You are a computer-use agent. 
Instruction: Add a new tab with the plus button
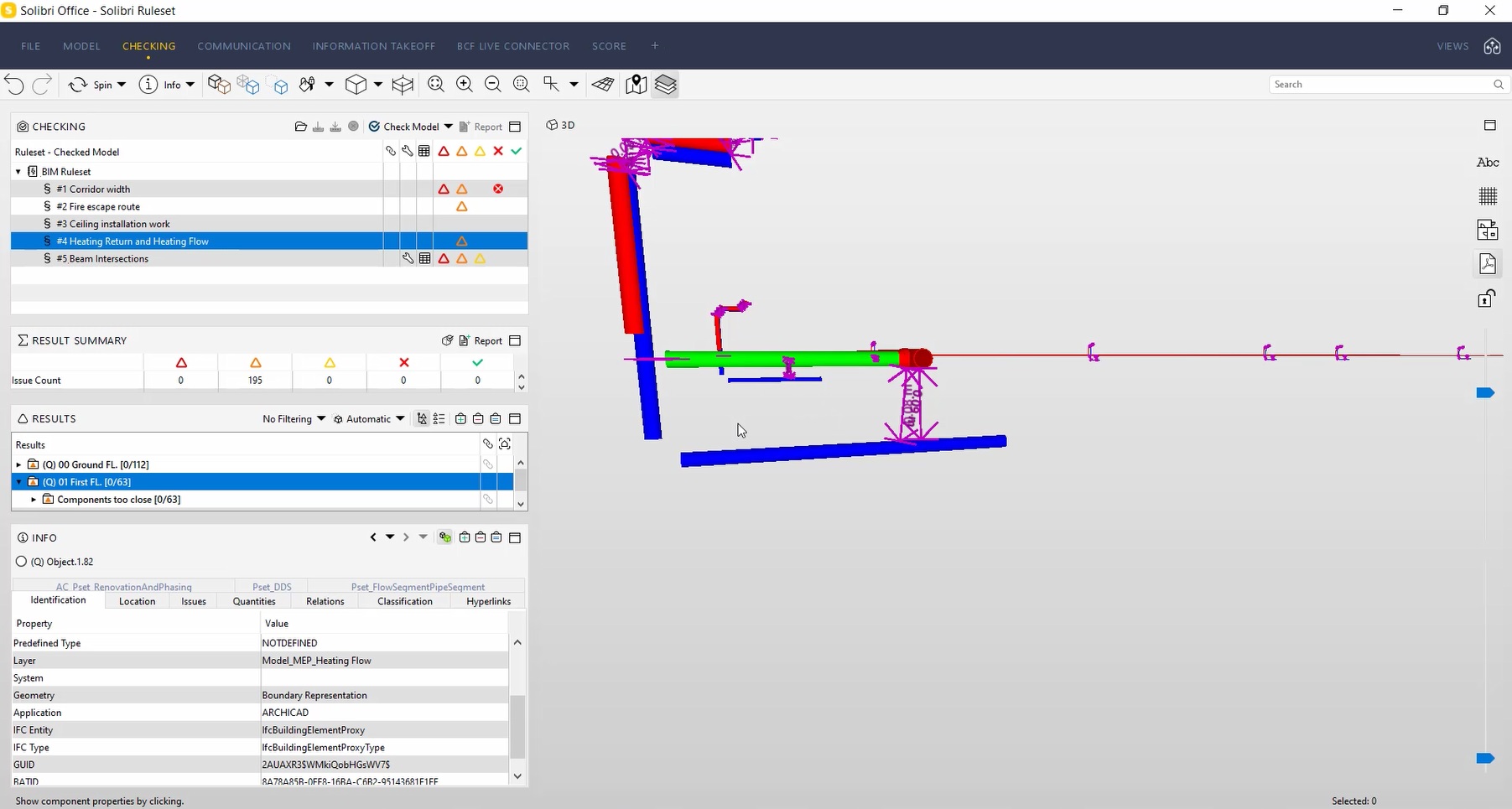[655, 45]
